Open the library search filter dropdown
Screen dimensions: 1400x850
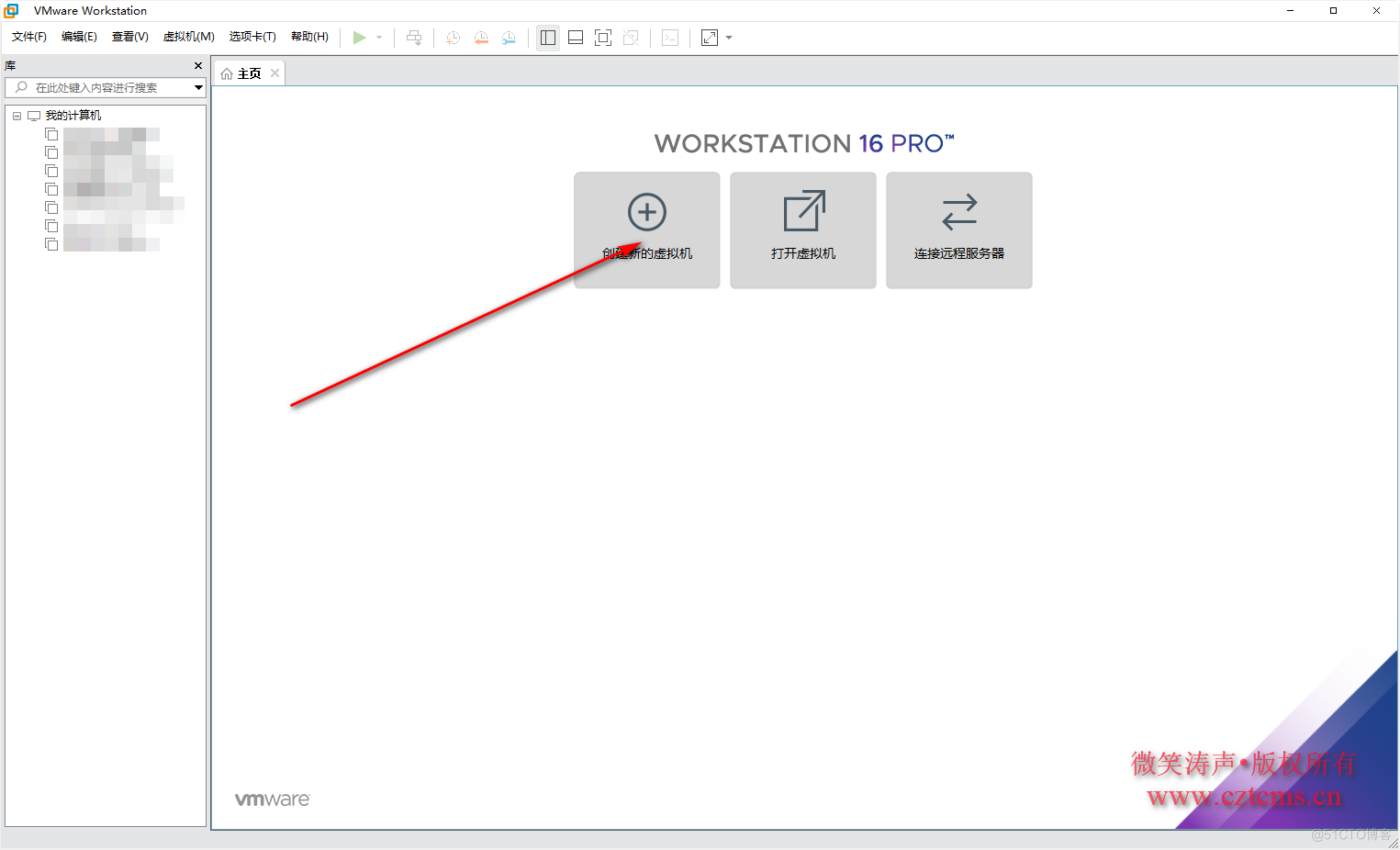pos(198,87)
